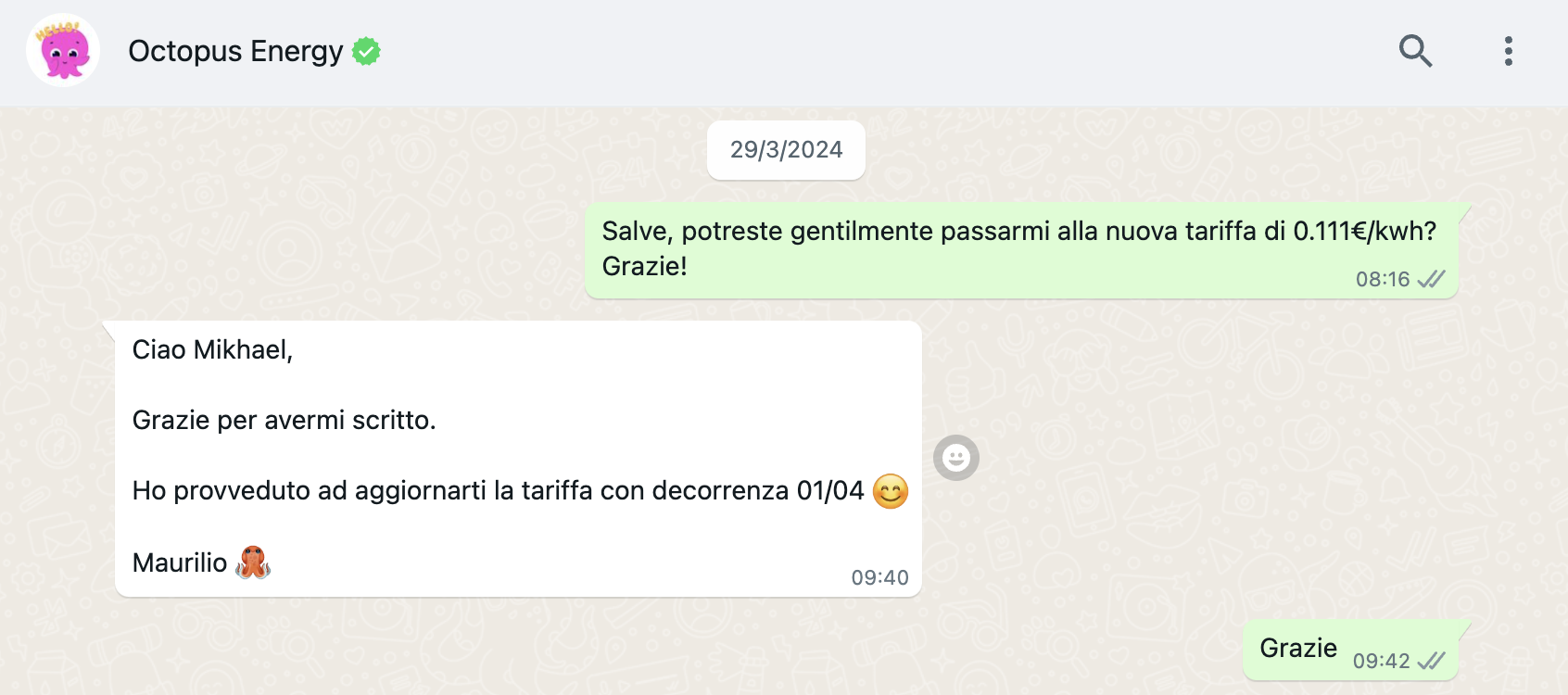Open the Octopus Energy profile picture
This screenshot has height=695, width=1568.
[x=63, y=51]
